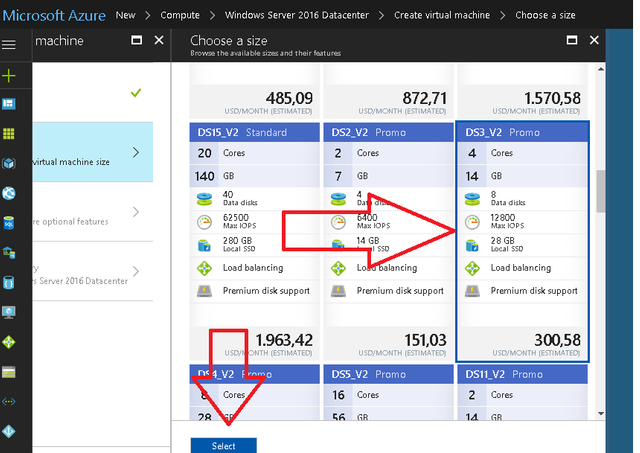Click the scrollbar down arrow in size list
This screenshot has width=640, height=453.
pos(601,413)
